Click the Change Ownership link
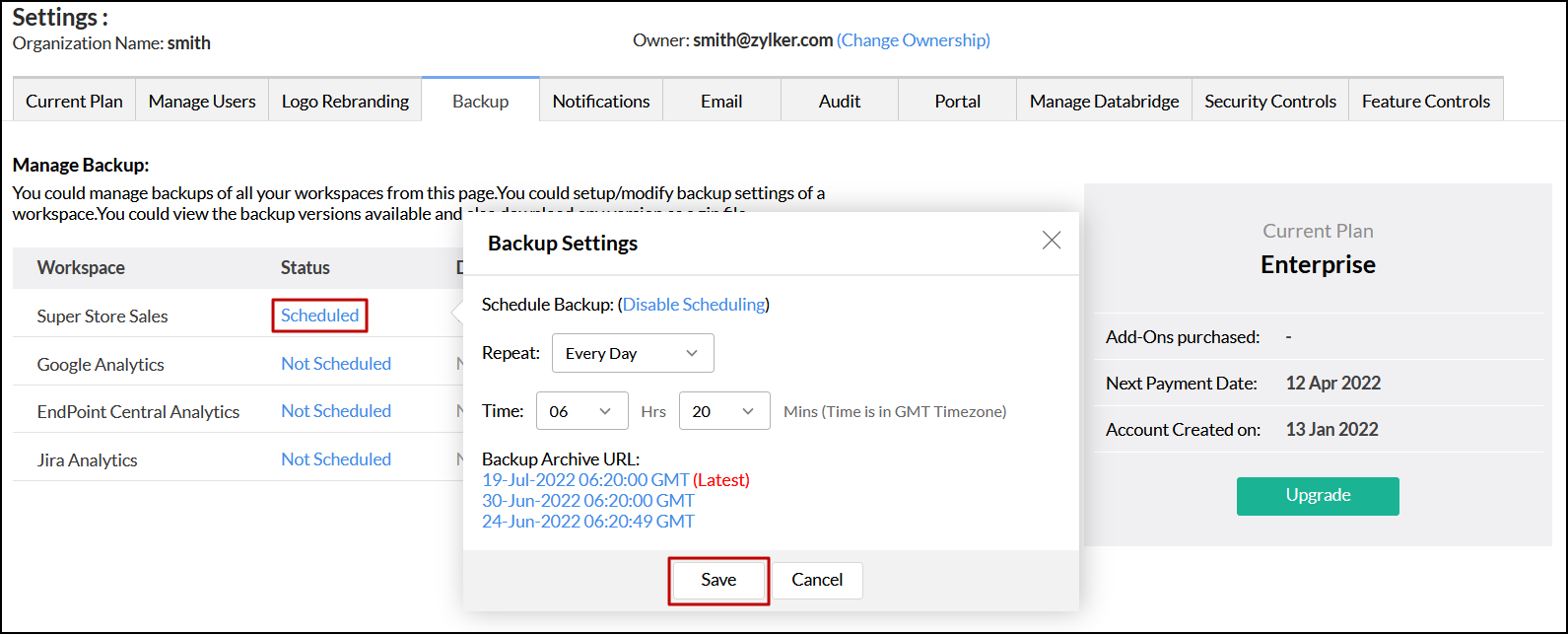This screenshot has height=634, width=1568. tap(913, 40)
